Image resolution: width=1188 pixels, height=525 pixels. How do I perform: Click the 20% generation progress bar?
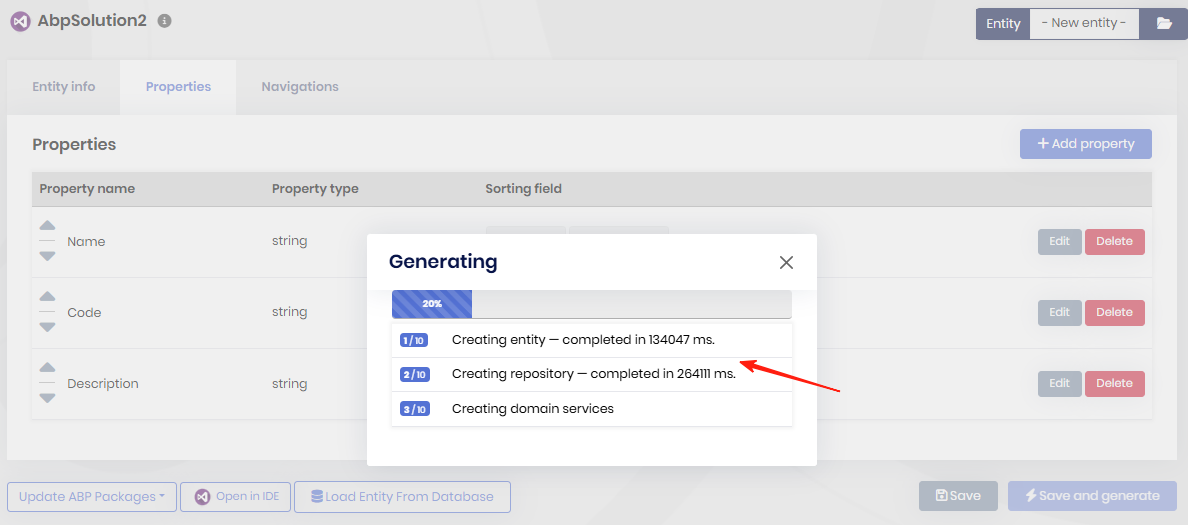point(591,304)
